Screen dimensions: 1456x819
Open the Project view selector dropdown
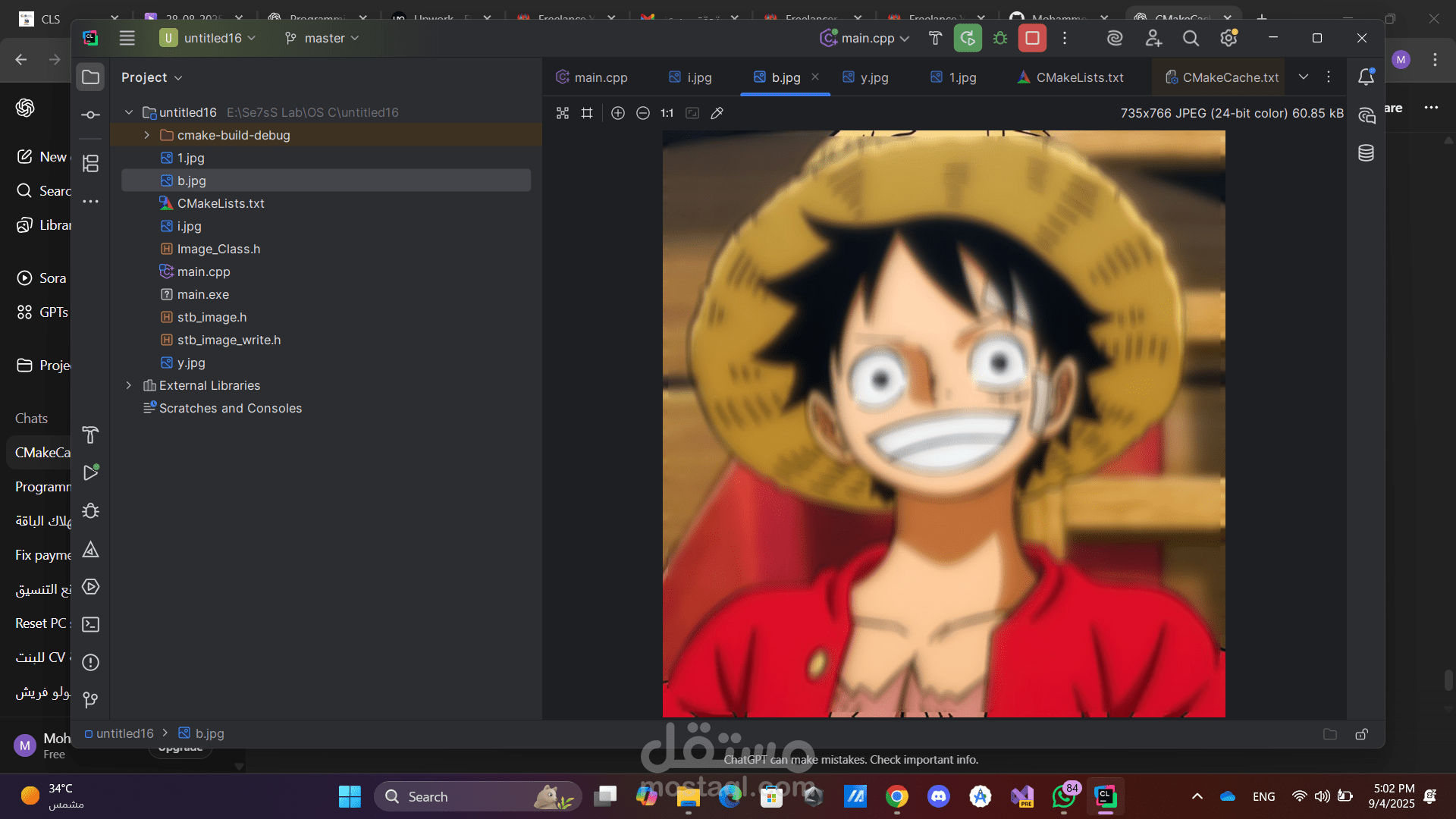pyautogui.click(x=152, y=77)
